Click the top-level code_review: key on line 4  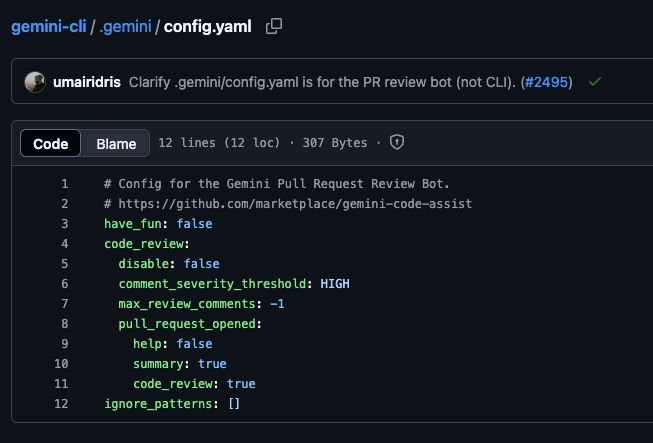147,244
